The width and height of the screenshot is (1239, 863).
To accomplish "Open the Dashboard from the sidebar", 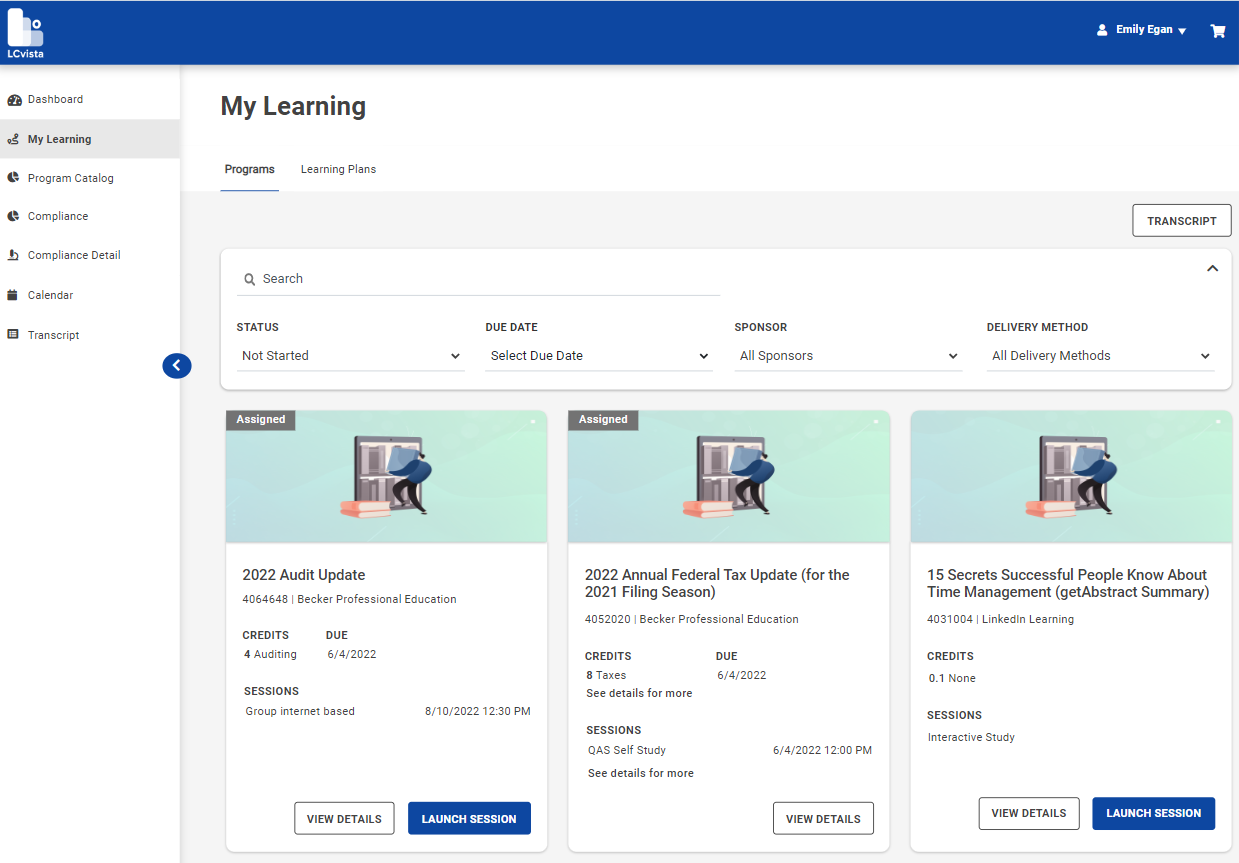I will (55, 99).
